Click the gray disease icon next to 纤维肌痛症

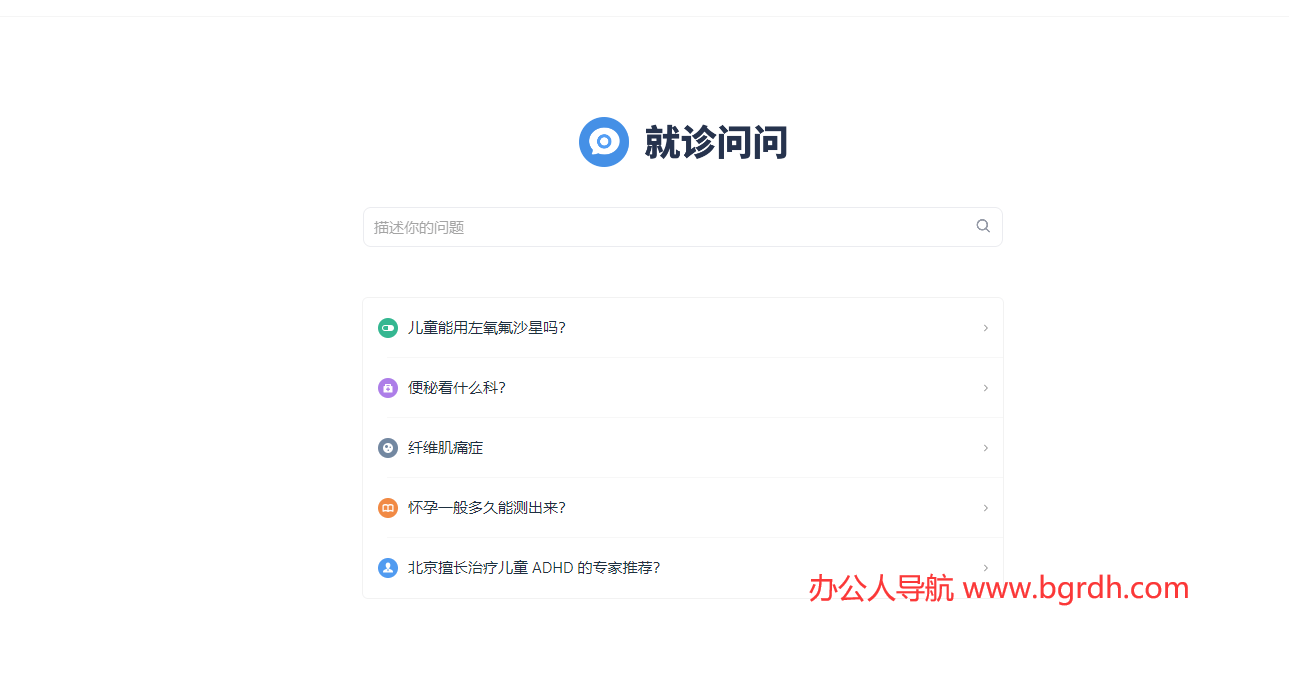(x=387, y=447)
